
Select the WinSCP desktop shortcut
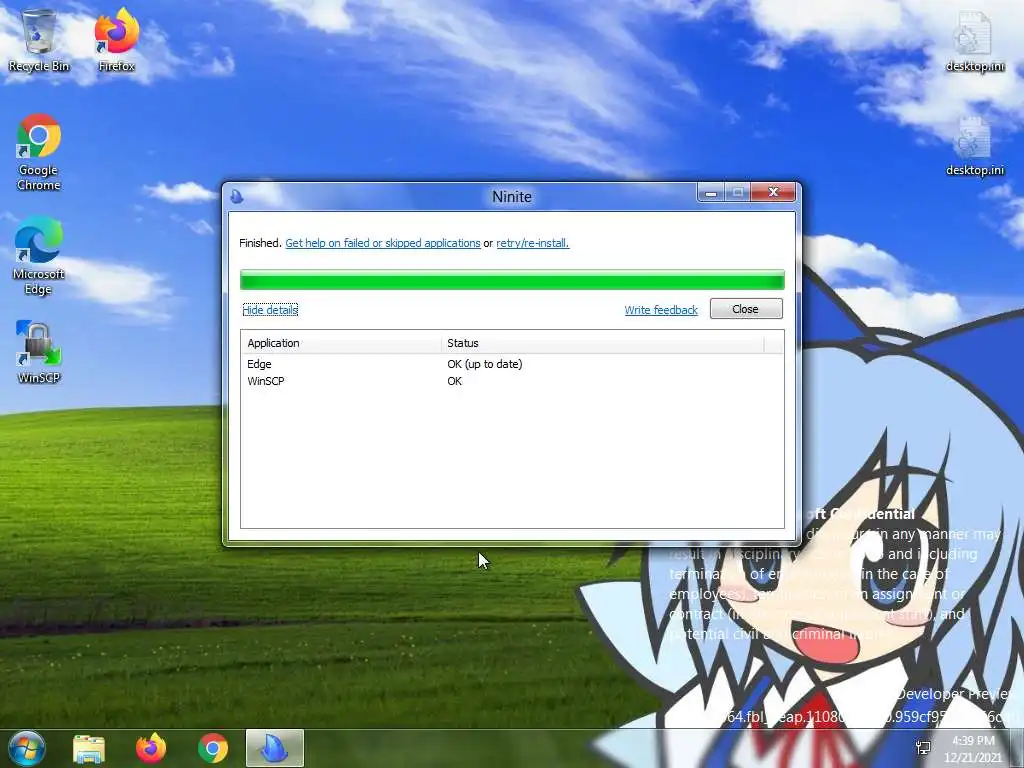point(39,351)
